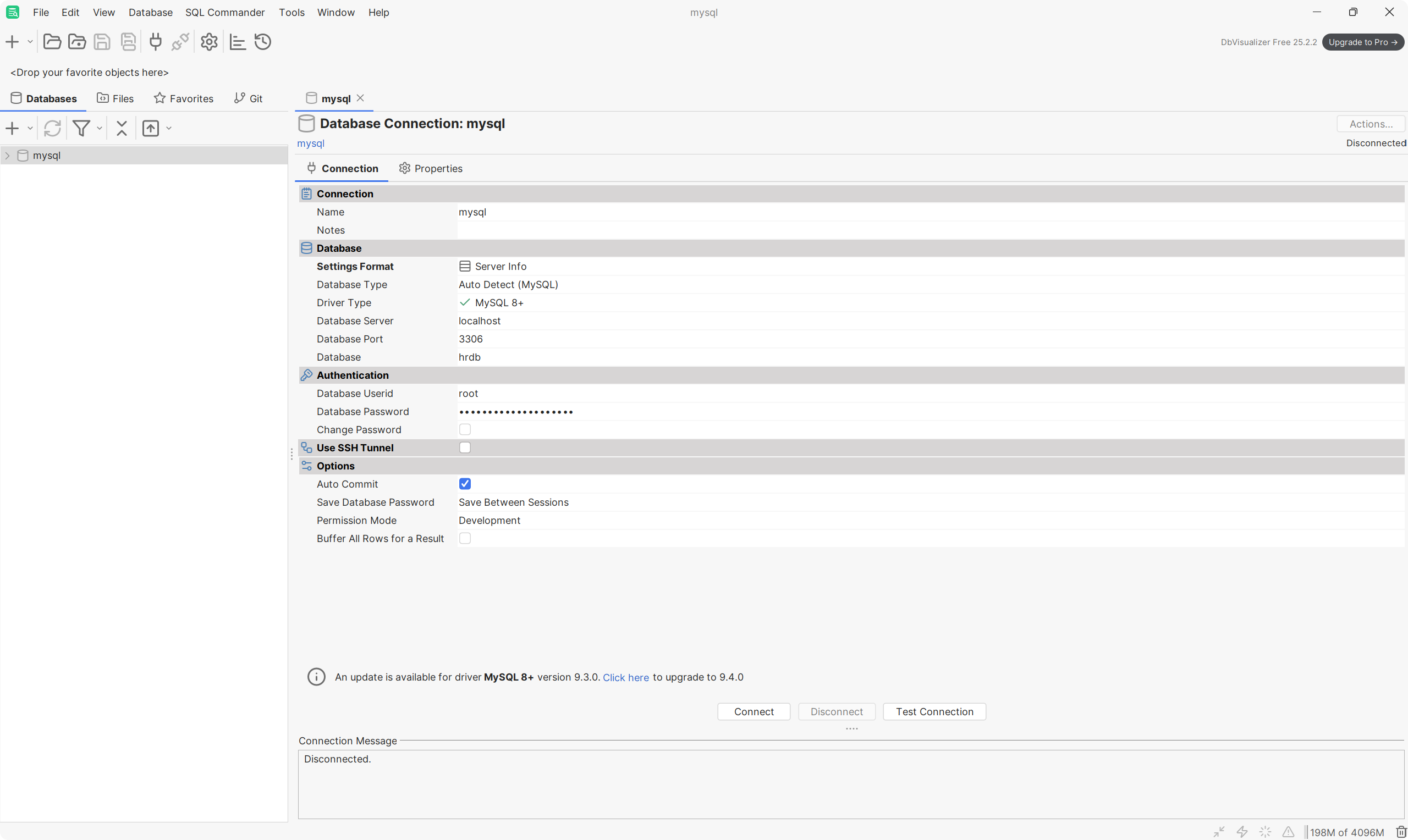The width and height of the screenshot is (1408, 840).
Task: Select the mysql connection in tree
Action: pyautogui.click(x=46, y=156)
